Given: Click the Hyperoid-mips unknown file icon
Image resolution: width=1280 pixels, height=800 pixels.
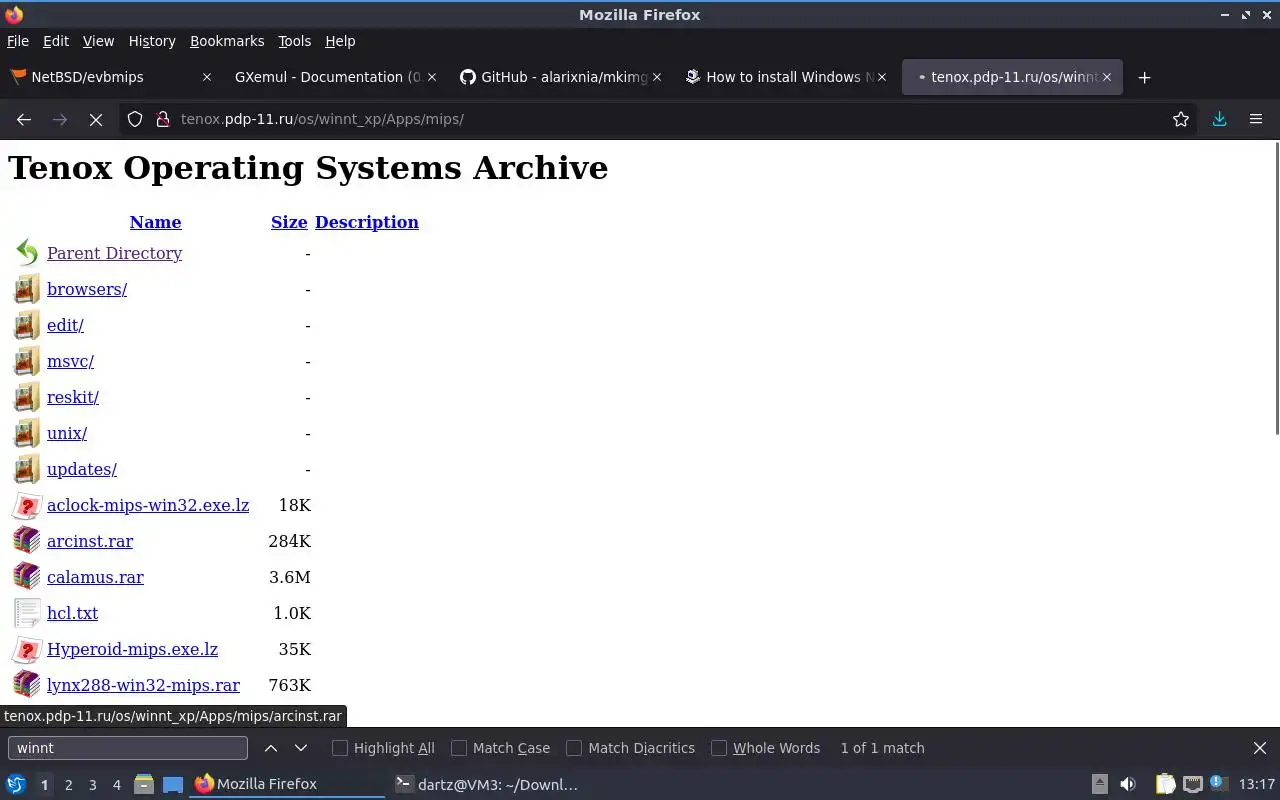Looking at the screenshot, I should (27, 649).
